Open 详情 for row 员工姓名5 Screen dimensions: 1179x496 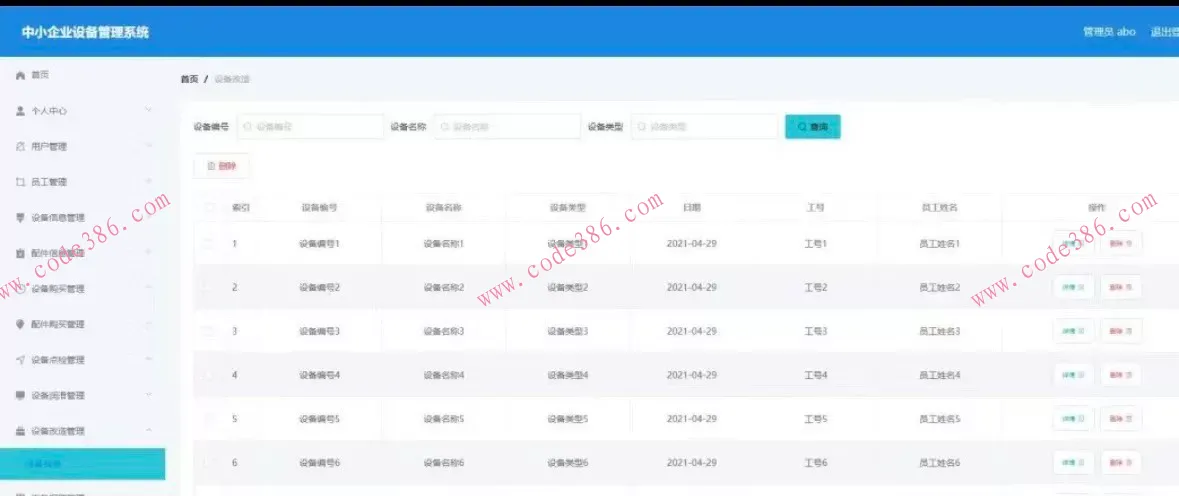click(x=1073, y=419)
